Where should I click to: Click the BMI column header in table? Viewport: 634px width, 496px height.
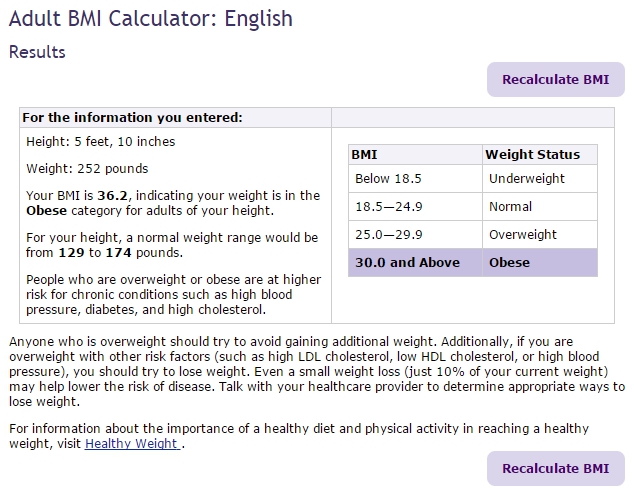[x=366, y=154]
